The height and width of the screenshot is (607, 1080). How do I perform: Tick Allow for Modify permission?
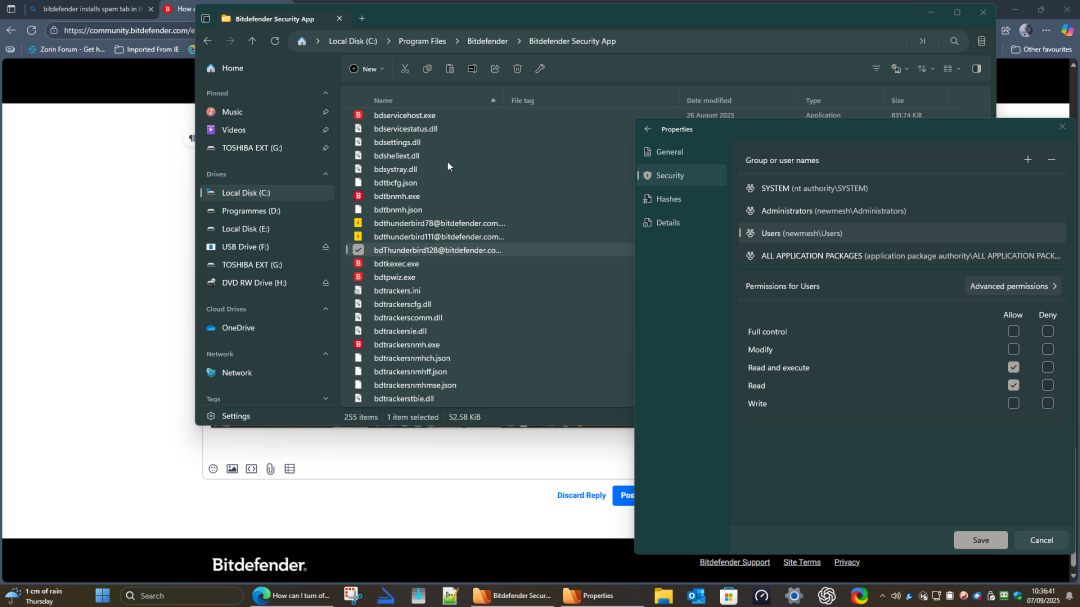pyautogui.click(x=1013, y=349)
